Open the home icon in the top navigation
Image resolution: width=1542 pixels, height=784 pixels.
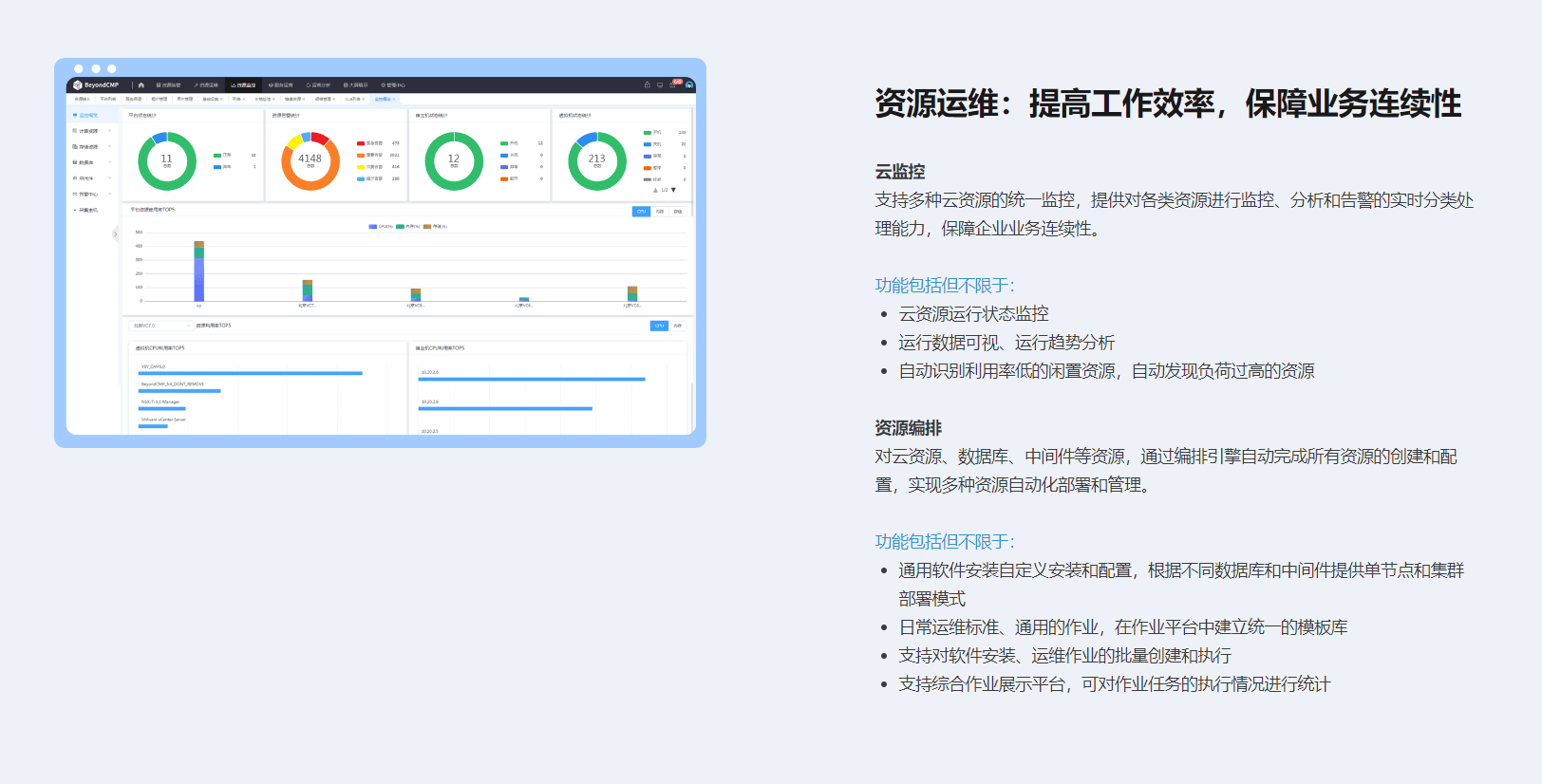point(141,85)
